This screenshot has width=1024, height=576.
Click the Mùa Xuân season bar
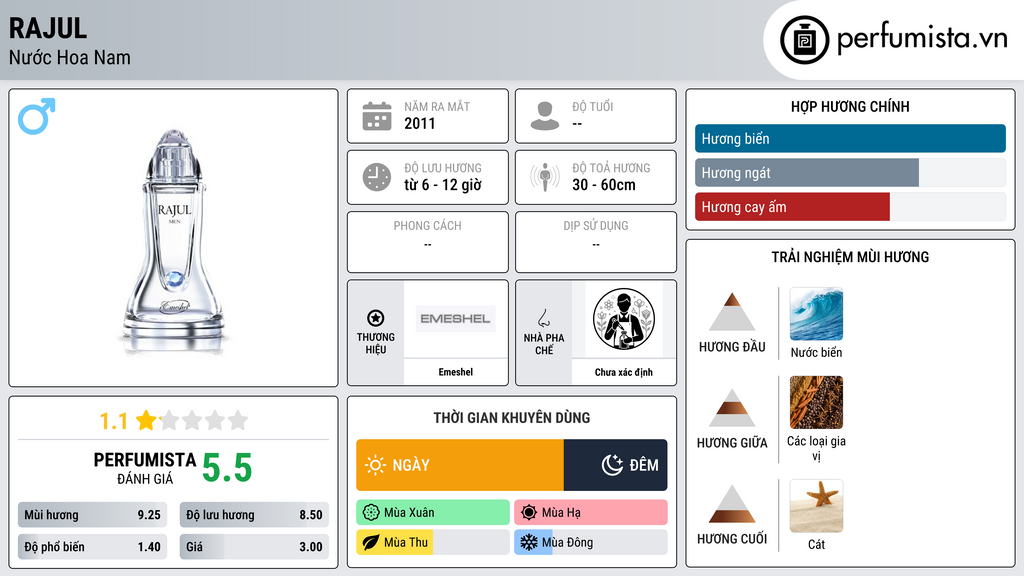(x=433, y=513)
